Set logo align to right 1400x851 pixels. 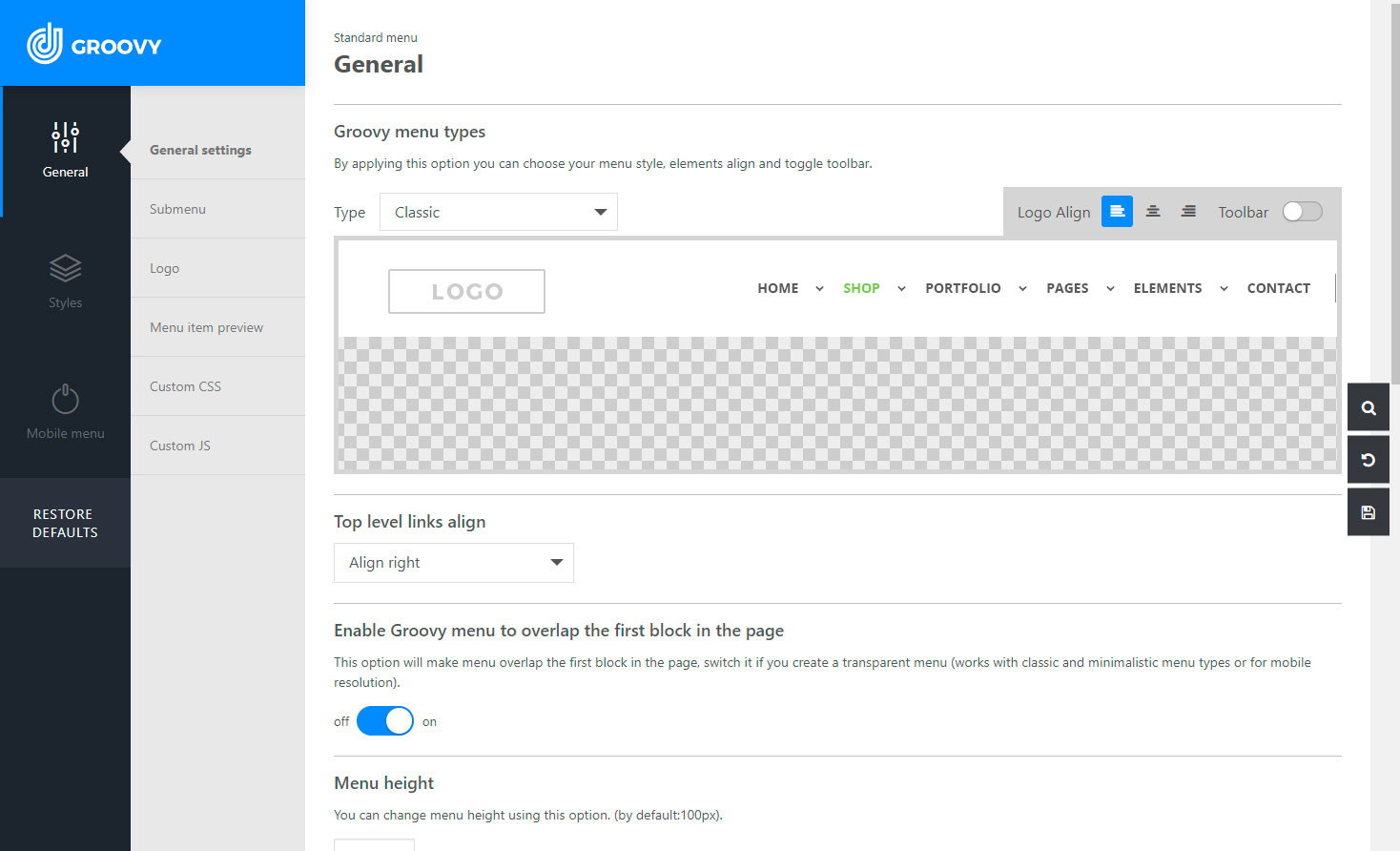pos(1188,212)
